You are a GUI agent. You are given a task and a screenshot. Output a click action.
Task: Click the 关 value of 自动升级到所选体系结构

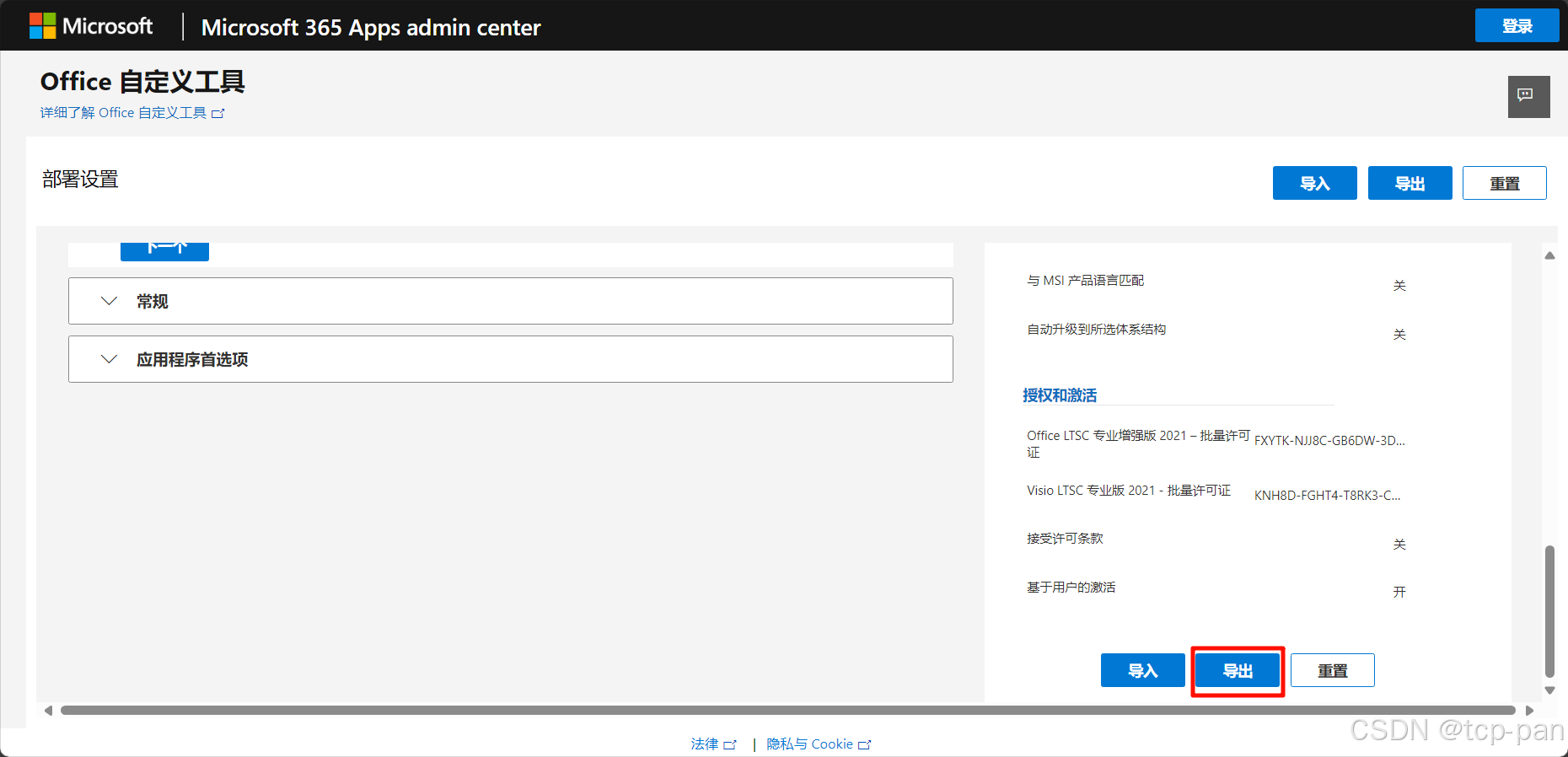(x=1399, y=335)
